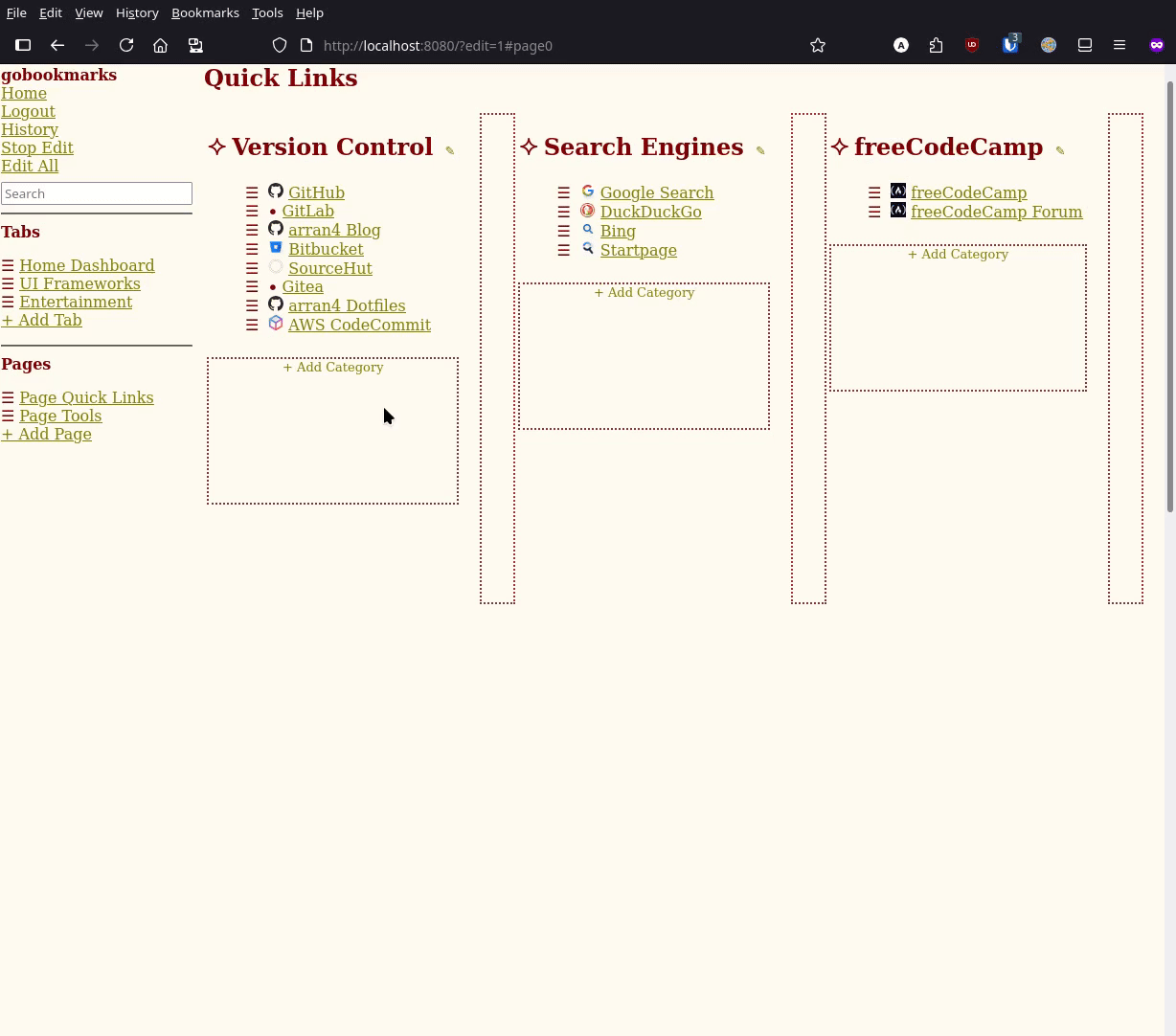The height and width of the screenshot is (1036, 1176).
Task: Click the drag handle beside GitLab
Action: (252, 211)
